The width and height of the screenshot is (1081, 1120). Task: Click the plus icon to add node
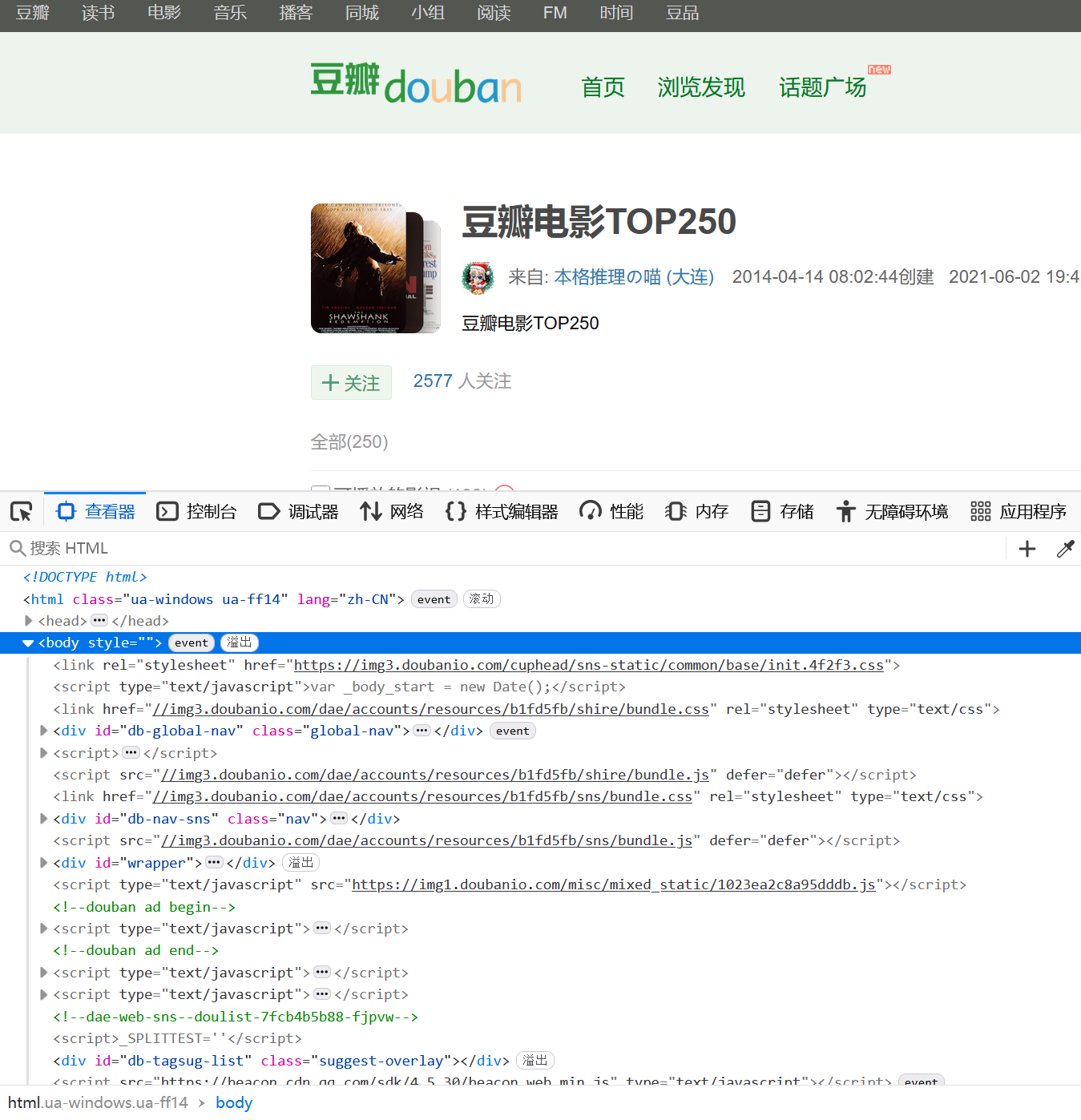(x=1027, y=549)
